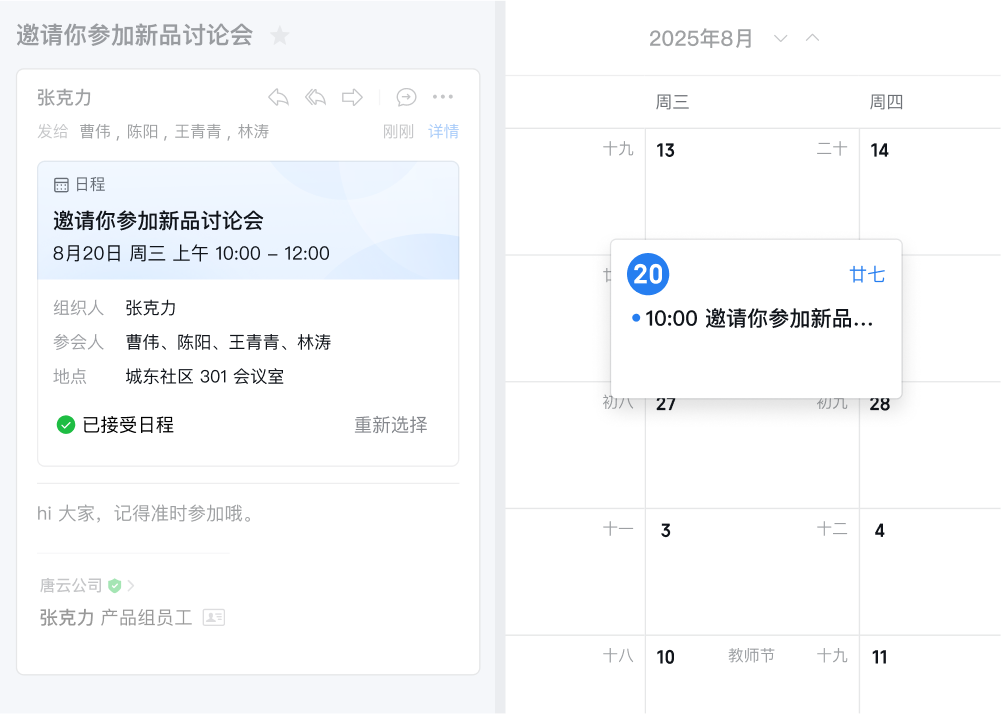Viewport: 1001px width, 714px height.
Task: Click 重新选择 to change the response
Action: 390,425
